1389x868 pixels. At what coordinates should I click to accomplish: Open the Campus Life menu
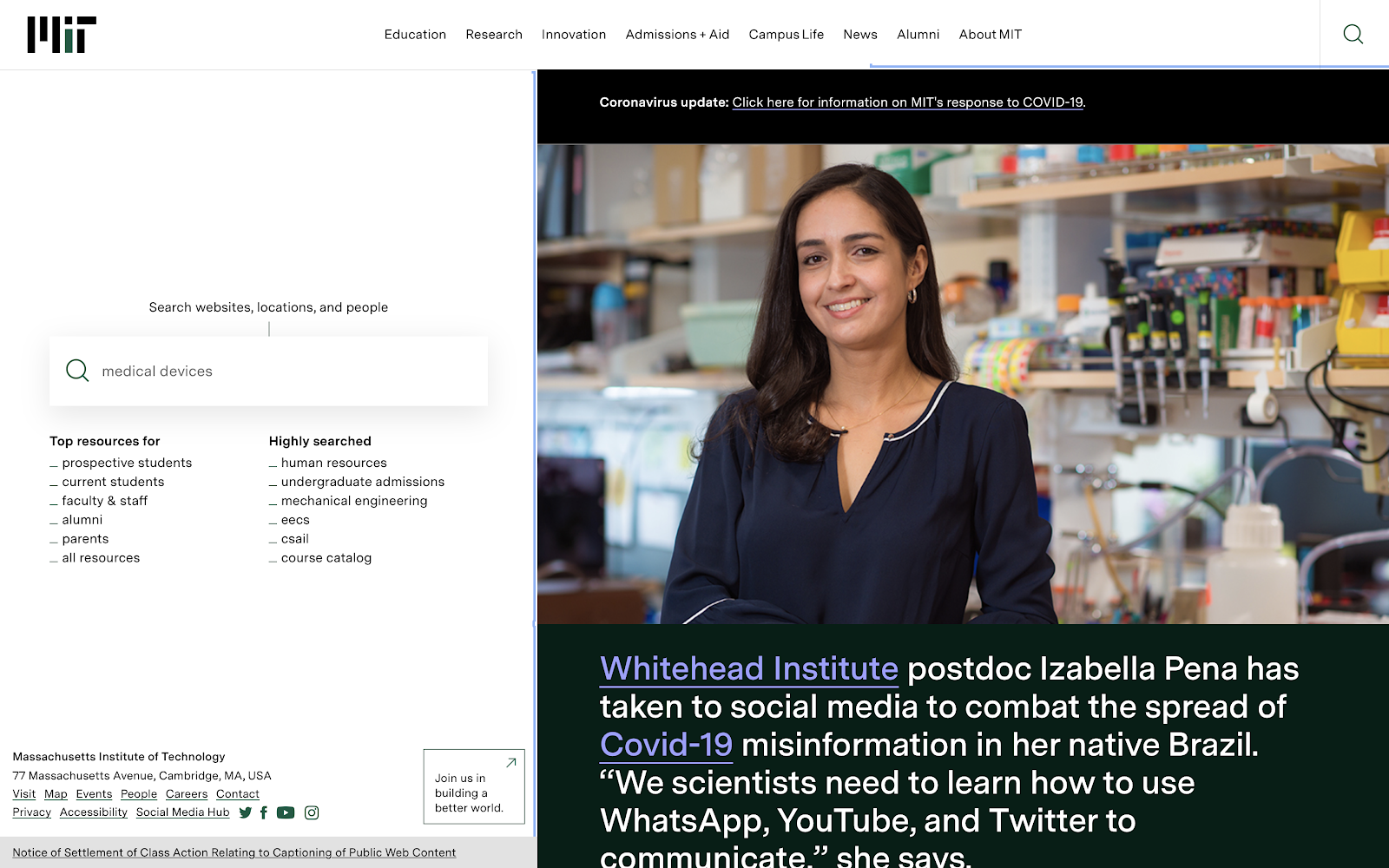787,35
